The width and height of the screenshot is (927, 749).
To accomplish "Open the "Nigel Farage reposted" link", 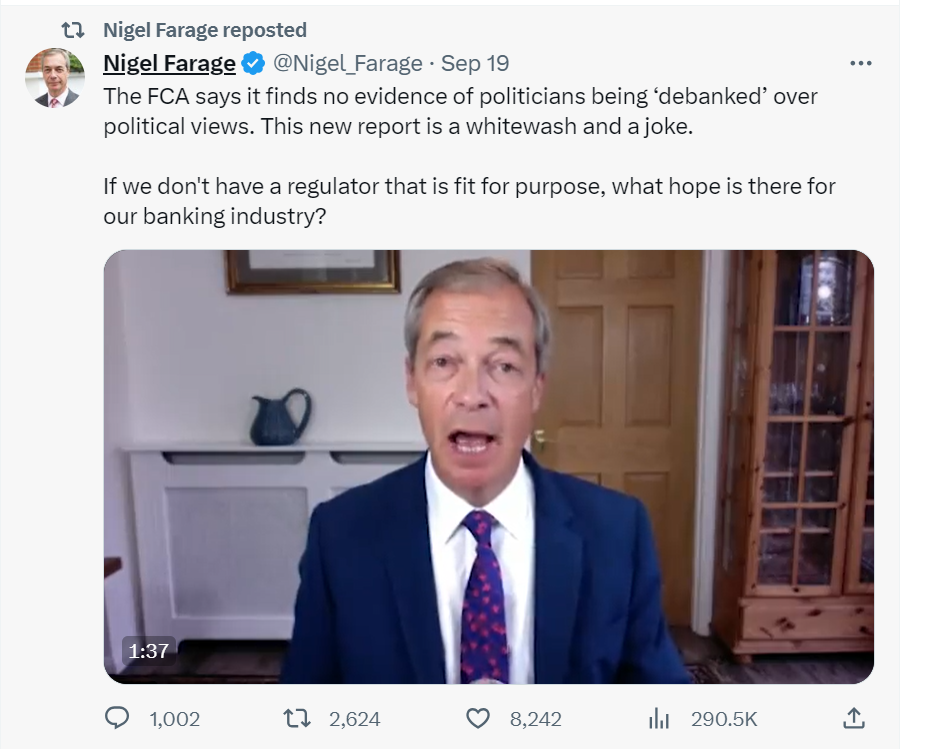I will click(x=205, y=30).
